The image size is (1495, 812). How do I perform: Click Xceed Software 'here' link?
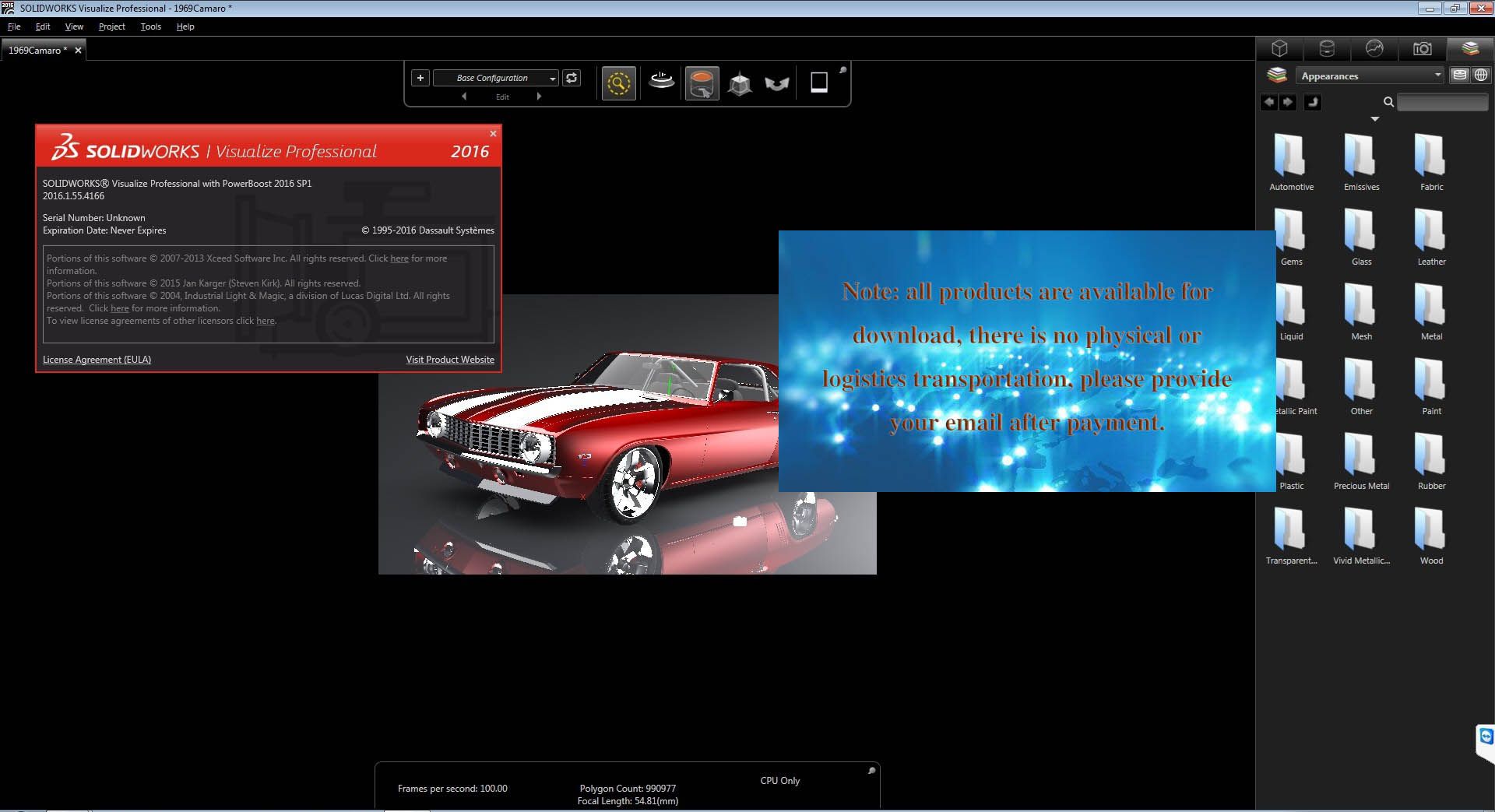399,258
